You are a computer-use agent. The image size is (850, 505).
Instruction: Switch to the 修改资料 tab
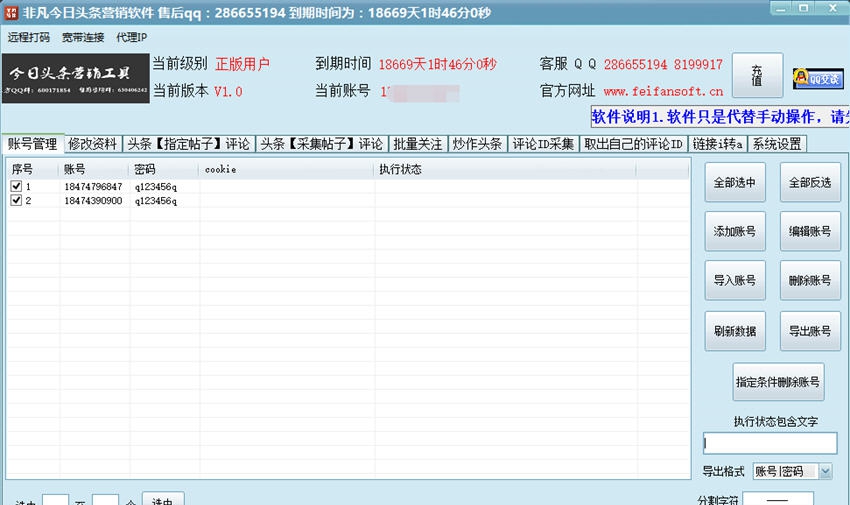(93, 144)
